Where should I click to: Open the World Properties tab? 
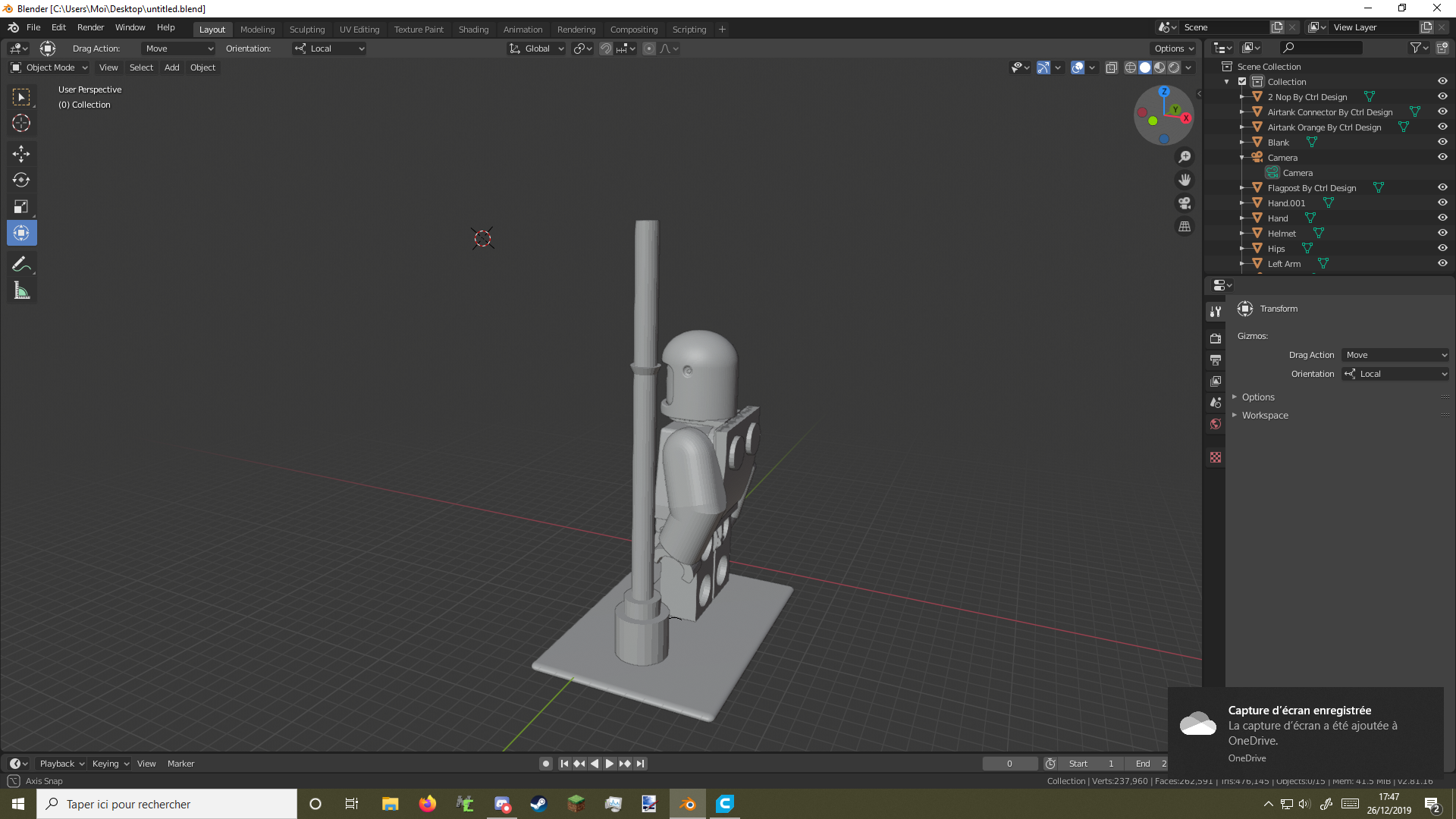[1216, 424]
